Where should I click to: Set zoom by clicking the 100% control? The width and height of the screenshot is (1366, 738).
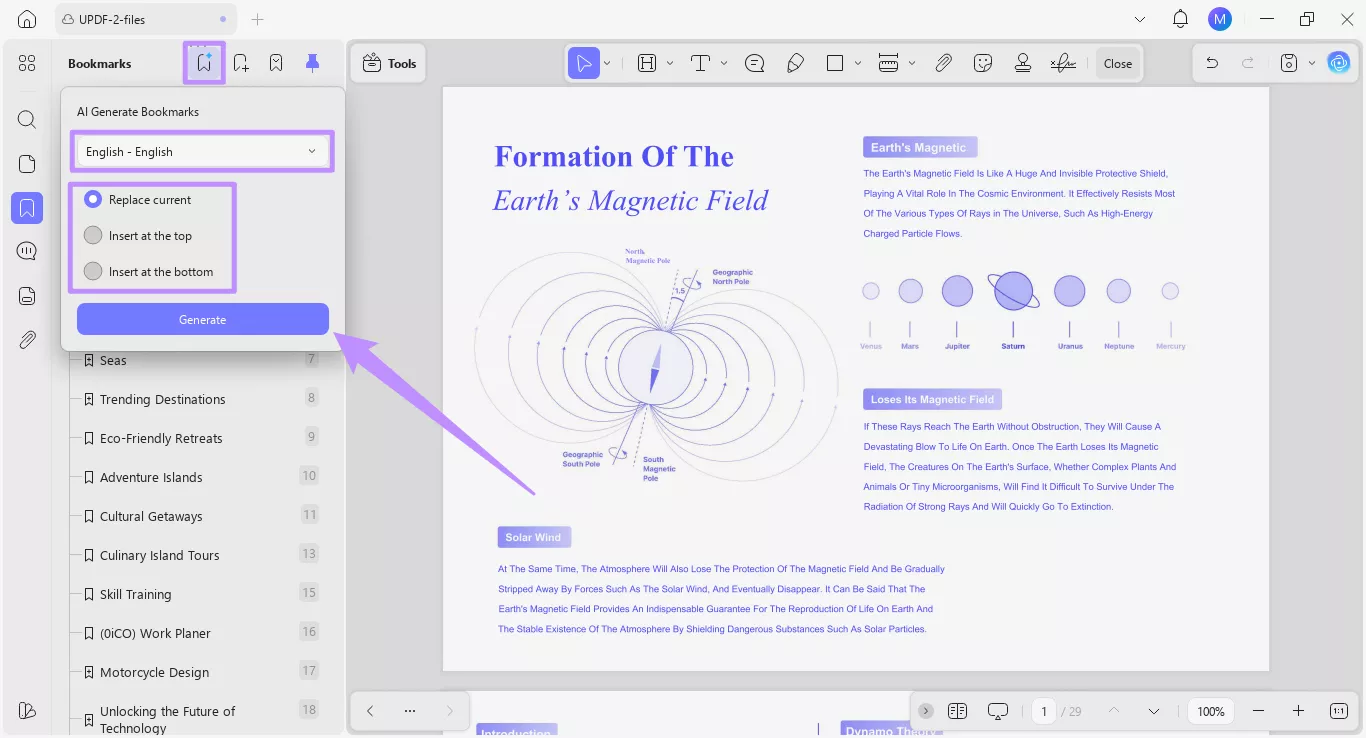click(x=1210, y=711)
